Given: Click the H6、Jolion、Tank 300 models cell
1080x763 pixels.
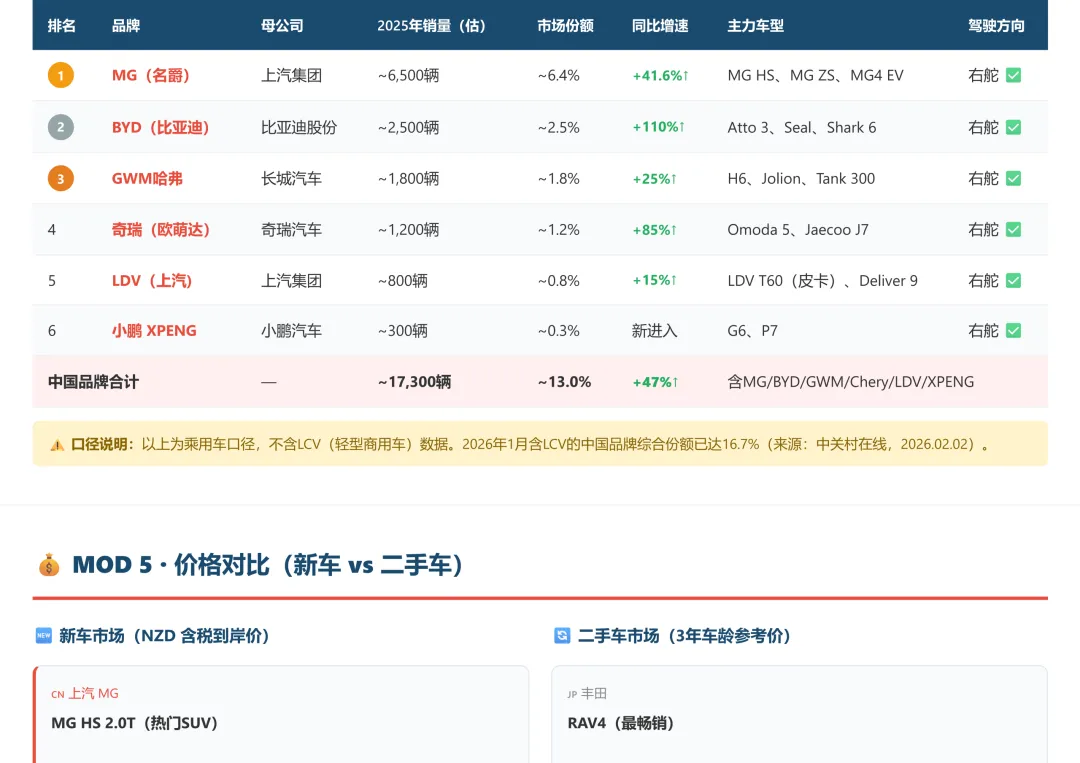Looking at the screenshot, I should (x=801, y=179).
